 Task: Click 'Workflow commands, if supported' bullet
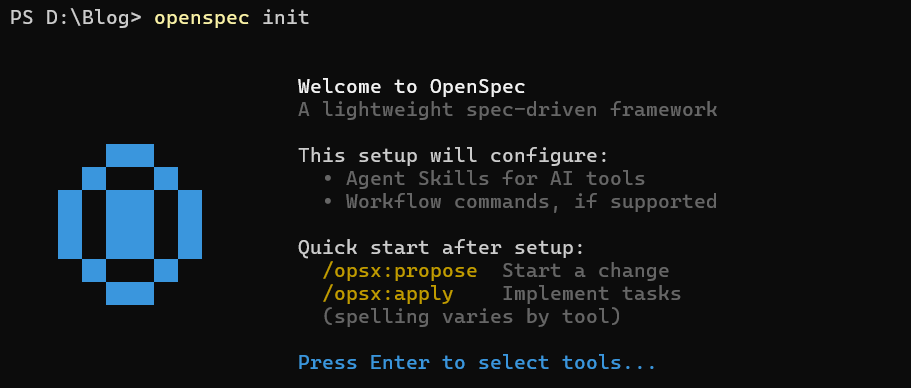pos(531,202)
